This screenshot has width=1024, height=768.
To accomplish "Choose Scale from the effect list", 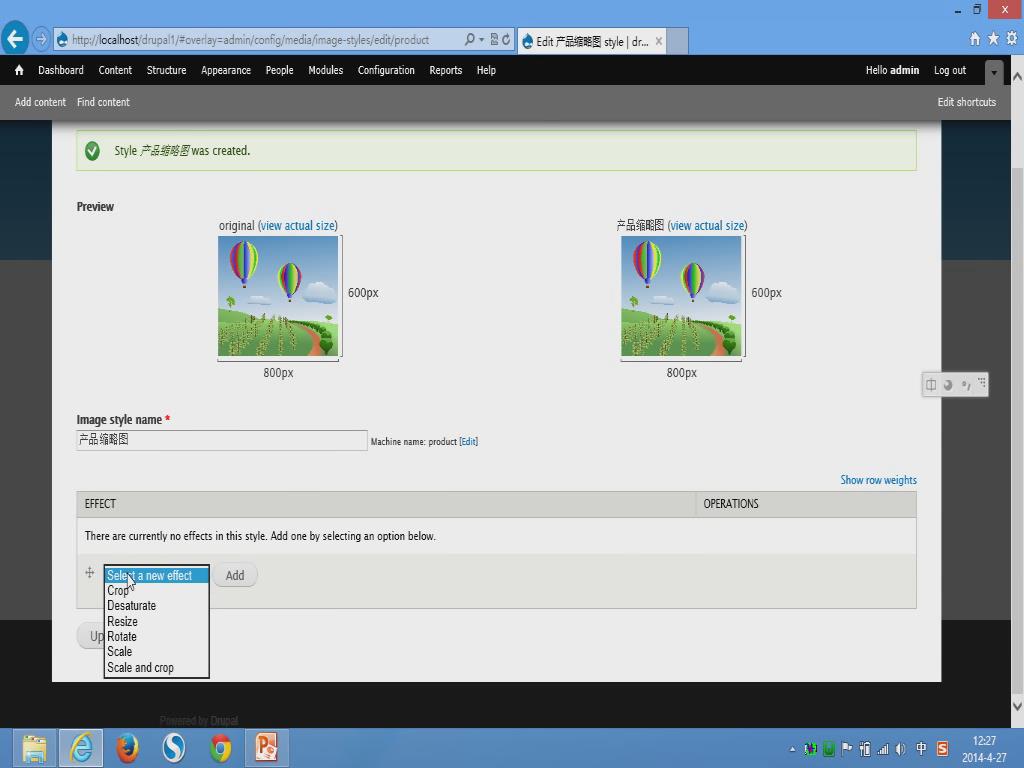I will pos(156,652).
